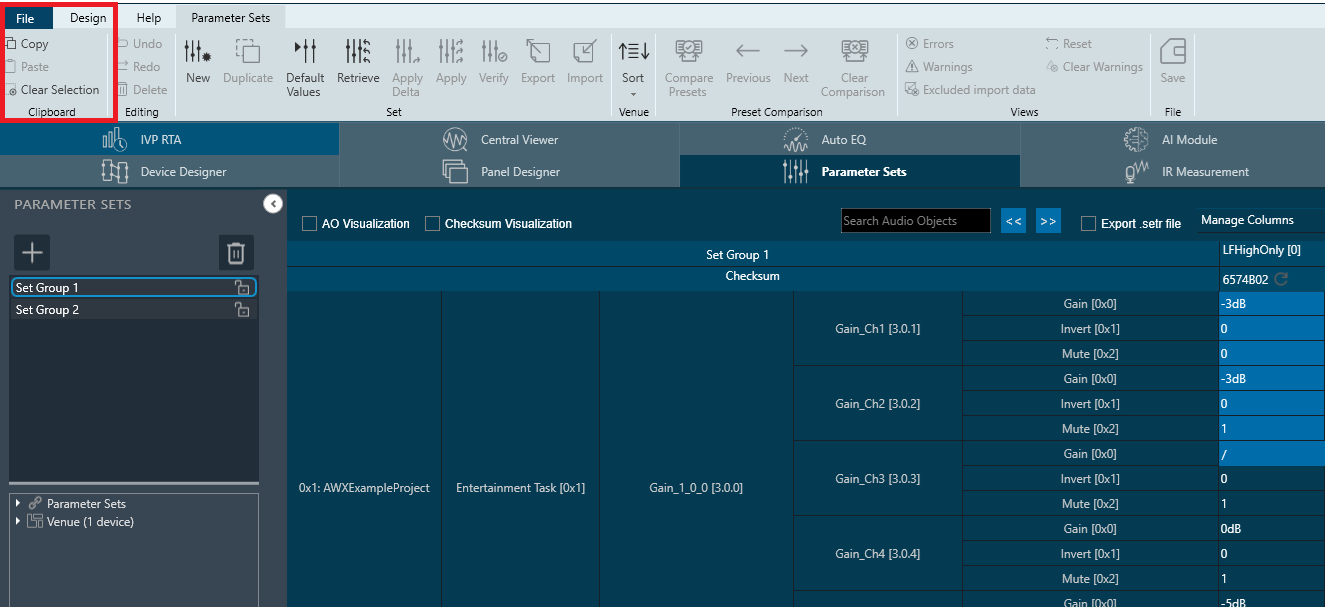This screenshot has width=1325, height=607.
Task: Enable the AO Visualization checkbox
Action: [310, 224]
